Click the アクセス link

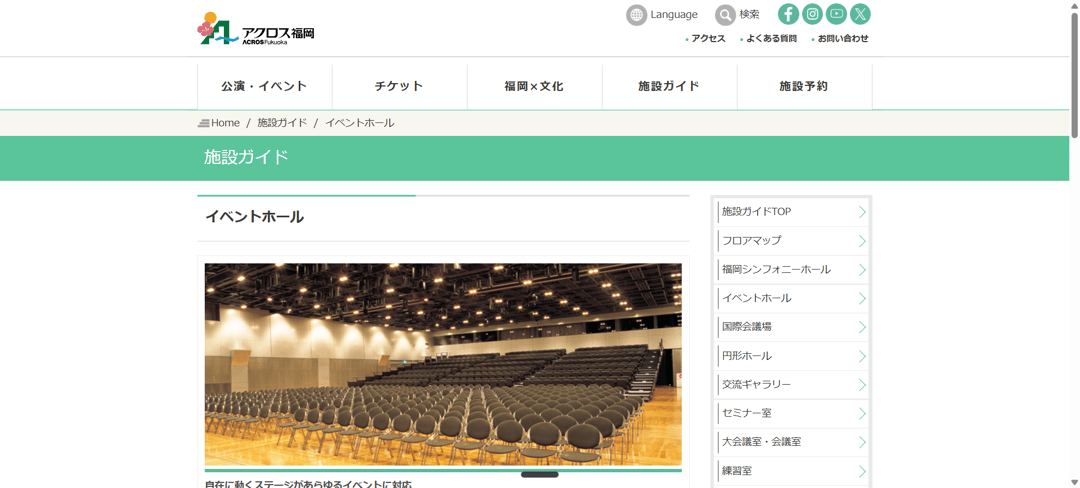point(708,39)
